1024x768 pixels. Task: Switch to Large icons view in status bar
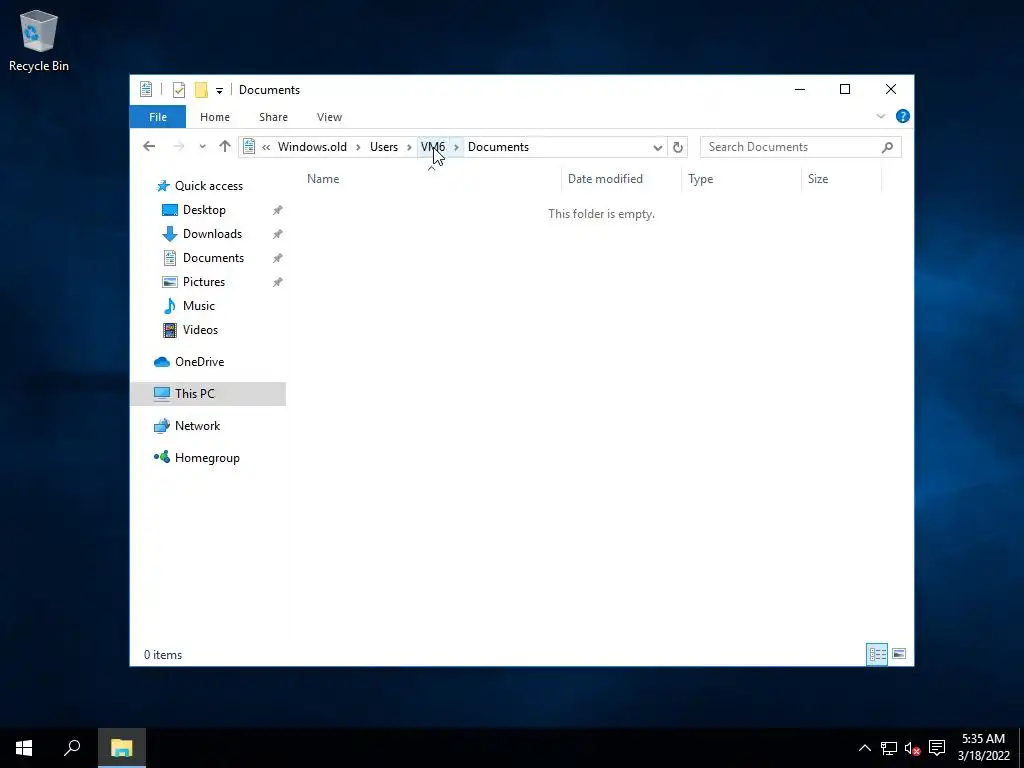coord(899,654)
